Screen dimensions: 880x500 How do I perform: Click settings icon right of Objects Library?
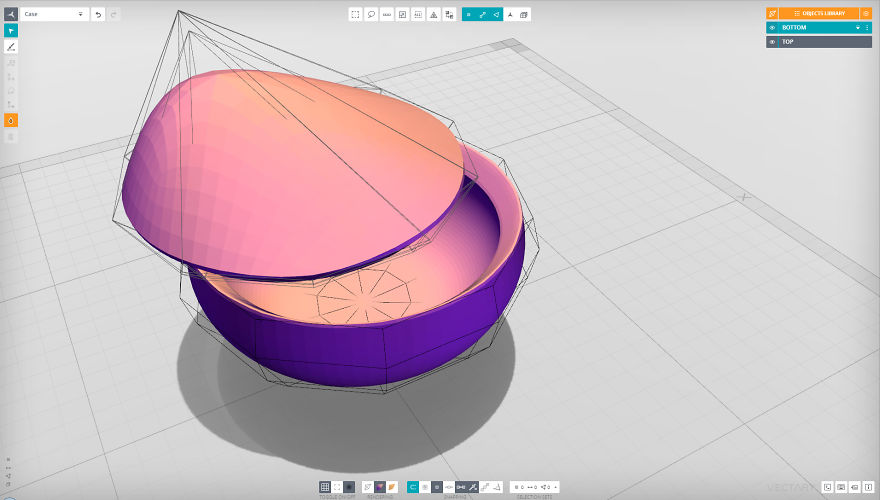pos(866,13)
